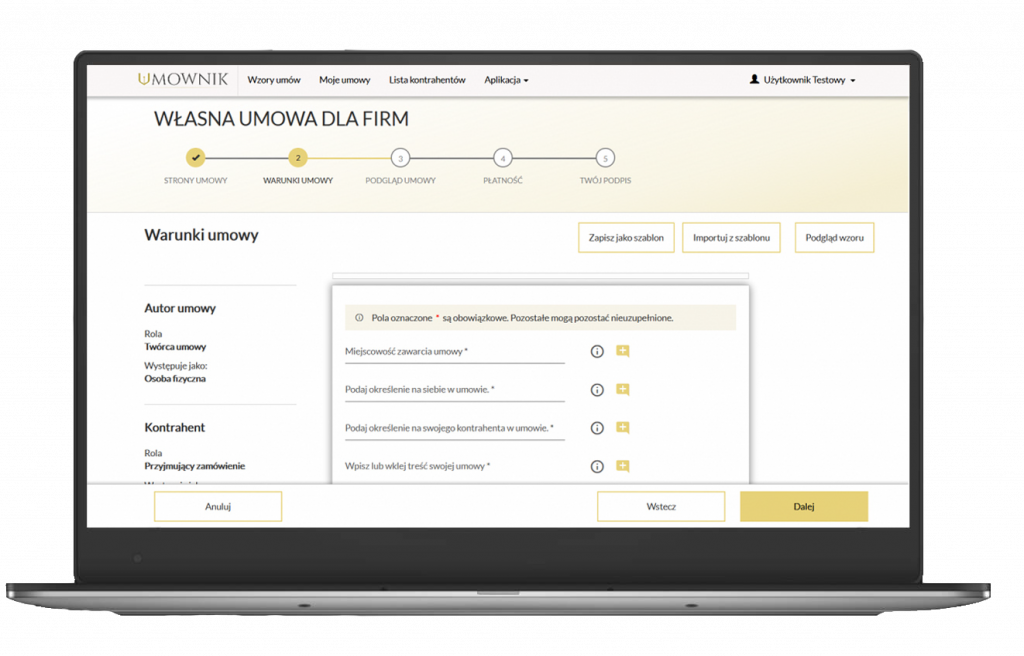Open Wzory umów menu item
This screenshot has height=656, width=1024.
[274, 80]
